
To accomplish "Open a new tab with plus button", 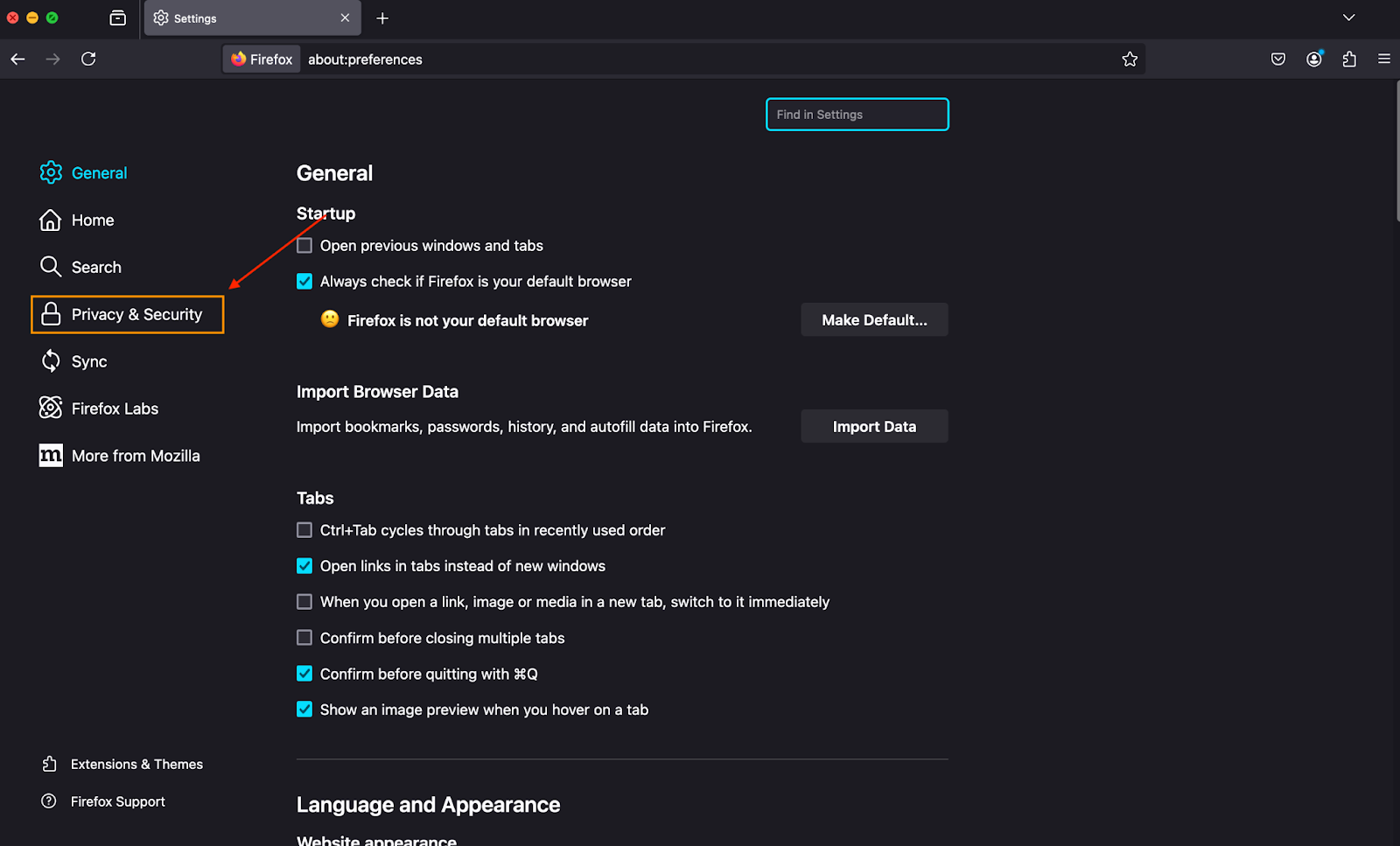I will (x=382, y=17).
